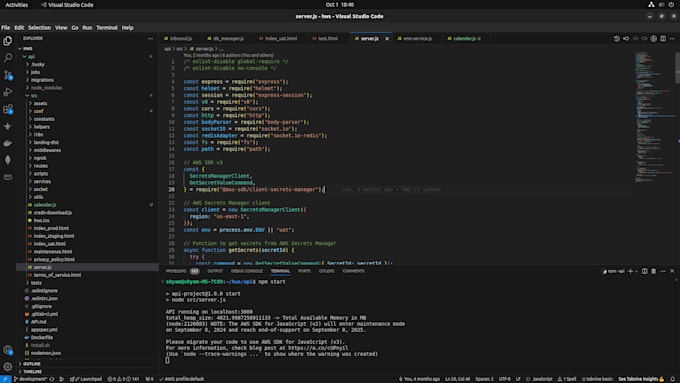Screen dimensions: 680x383
Task: Open notifications bell in status bar
Action: click(x=673, y=379)
